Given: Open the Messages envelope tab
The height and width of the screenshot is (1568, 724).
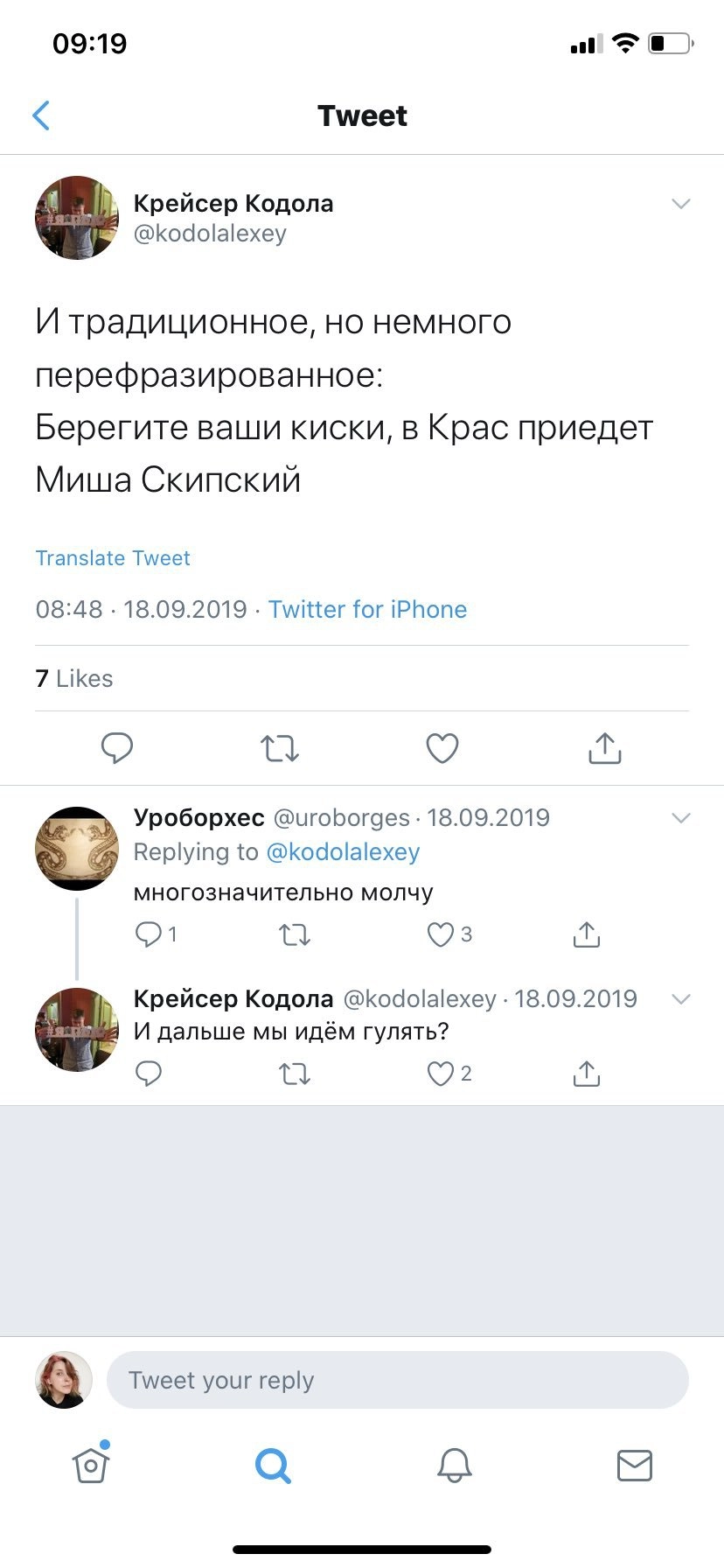Looking at the screenshot, I should [635, 1465].
